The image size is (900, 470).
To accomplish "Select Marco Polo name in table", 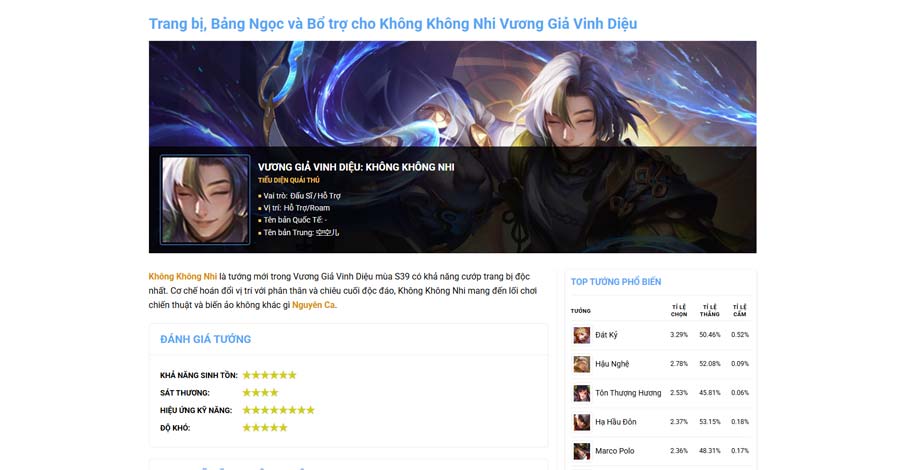I will pyautogui.click(x=615, y=451).
